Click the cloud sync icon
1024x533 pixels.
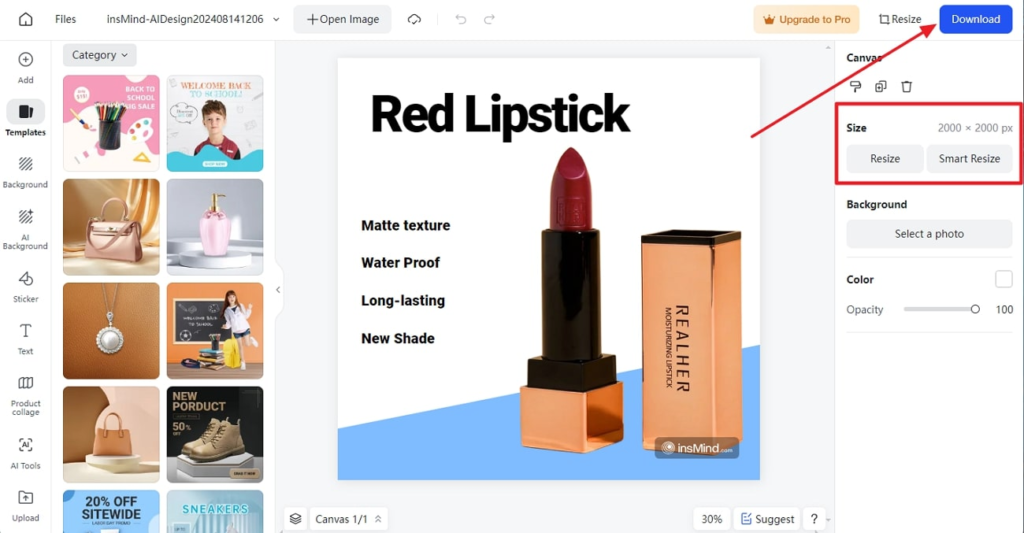(x=415, y=19)
